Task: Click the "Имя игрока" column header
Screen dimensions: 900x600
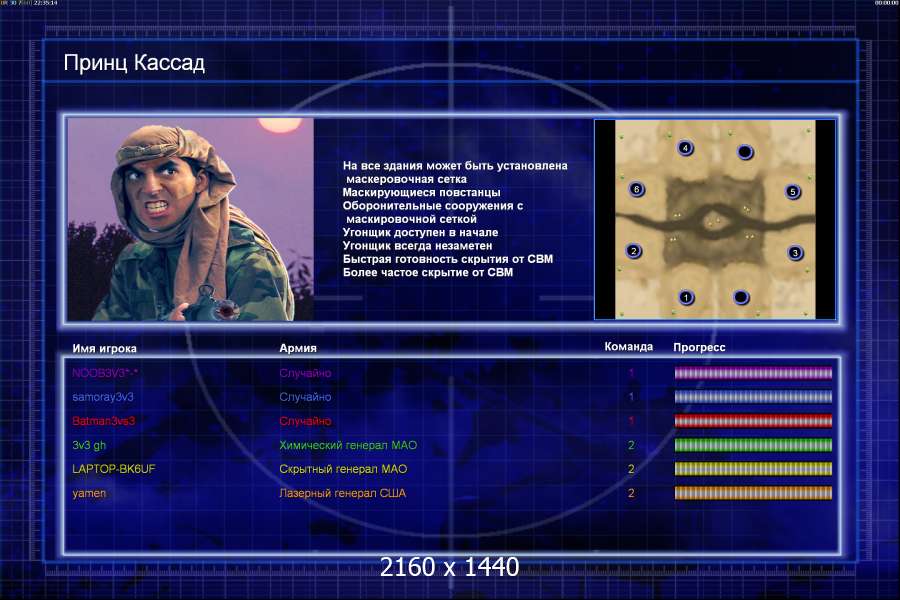Action: (104, 349)
